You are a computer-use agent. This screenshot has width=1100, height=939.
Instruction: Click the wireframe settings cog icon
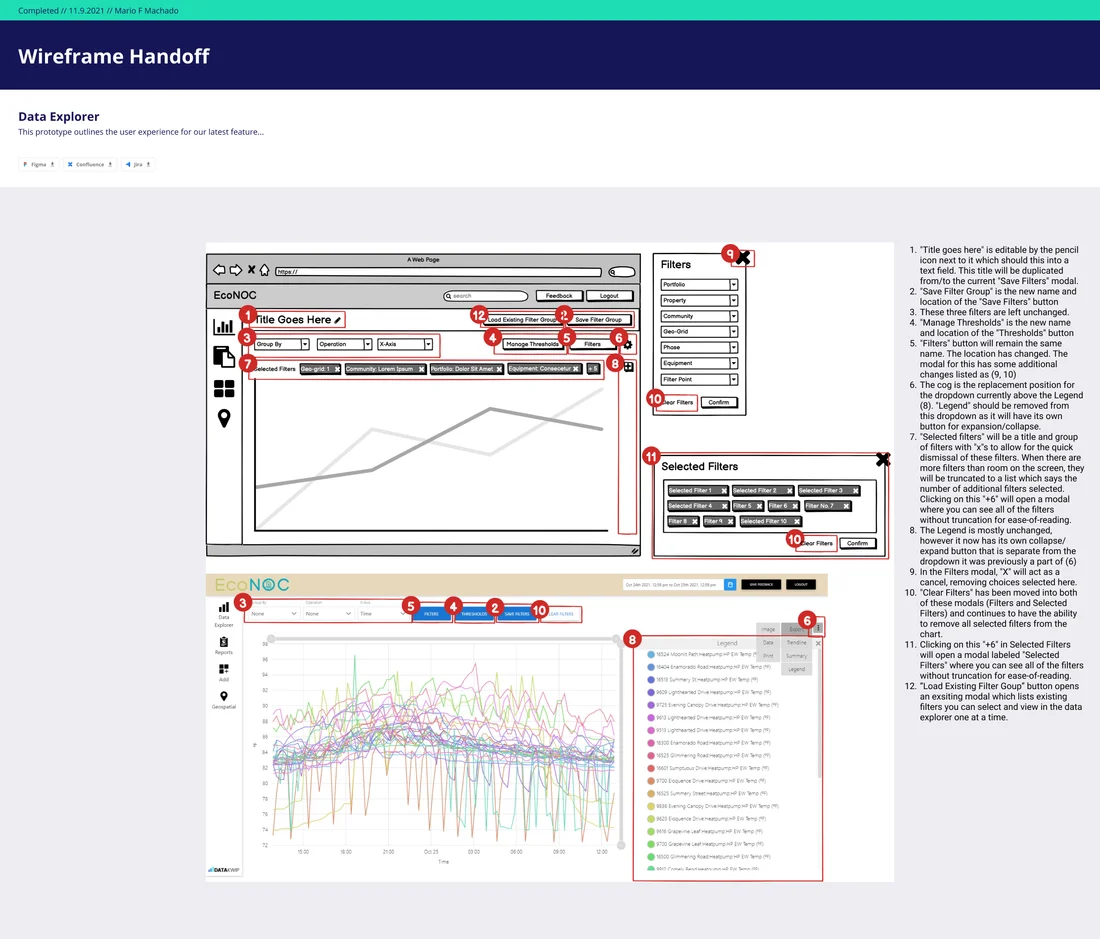coord(628,344)
